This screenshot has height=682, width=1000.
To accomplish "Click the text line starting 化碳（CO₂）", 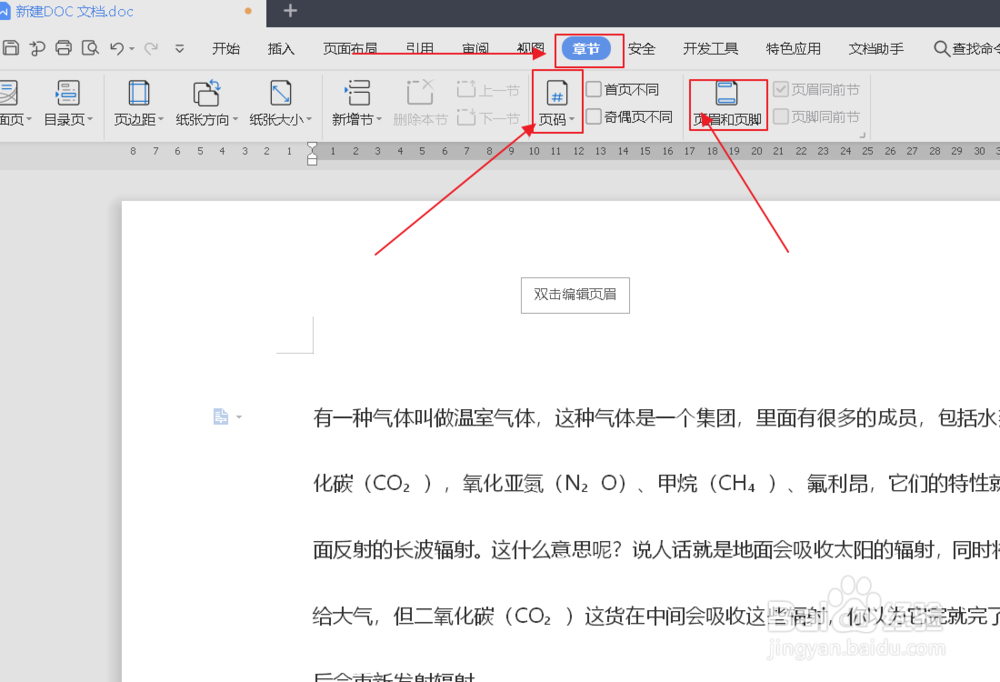I will [656, 484].
